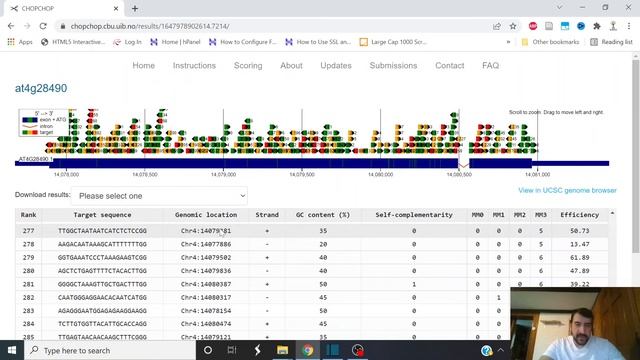Close the CHOPCHOP tab
This screenshot has height=360, width=640.
(x=116, y=8)
